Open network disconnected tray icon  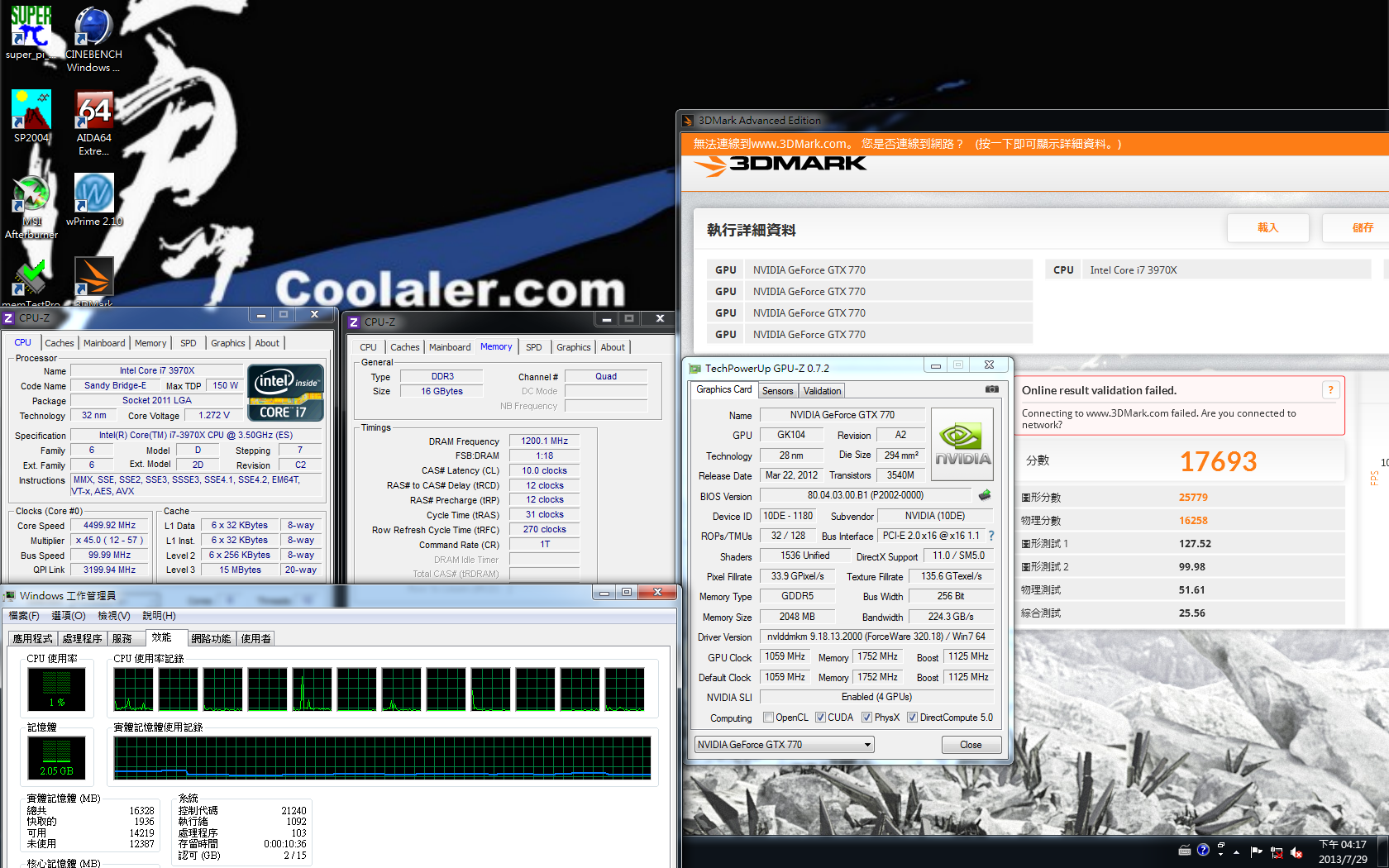1277,852
